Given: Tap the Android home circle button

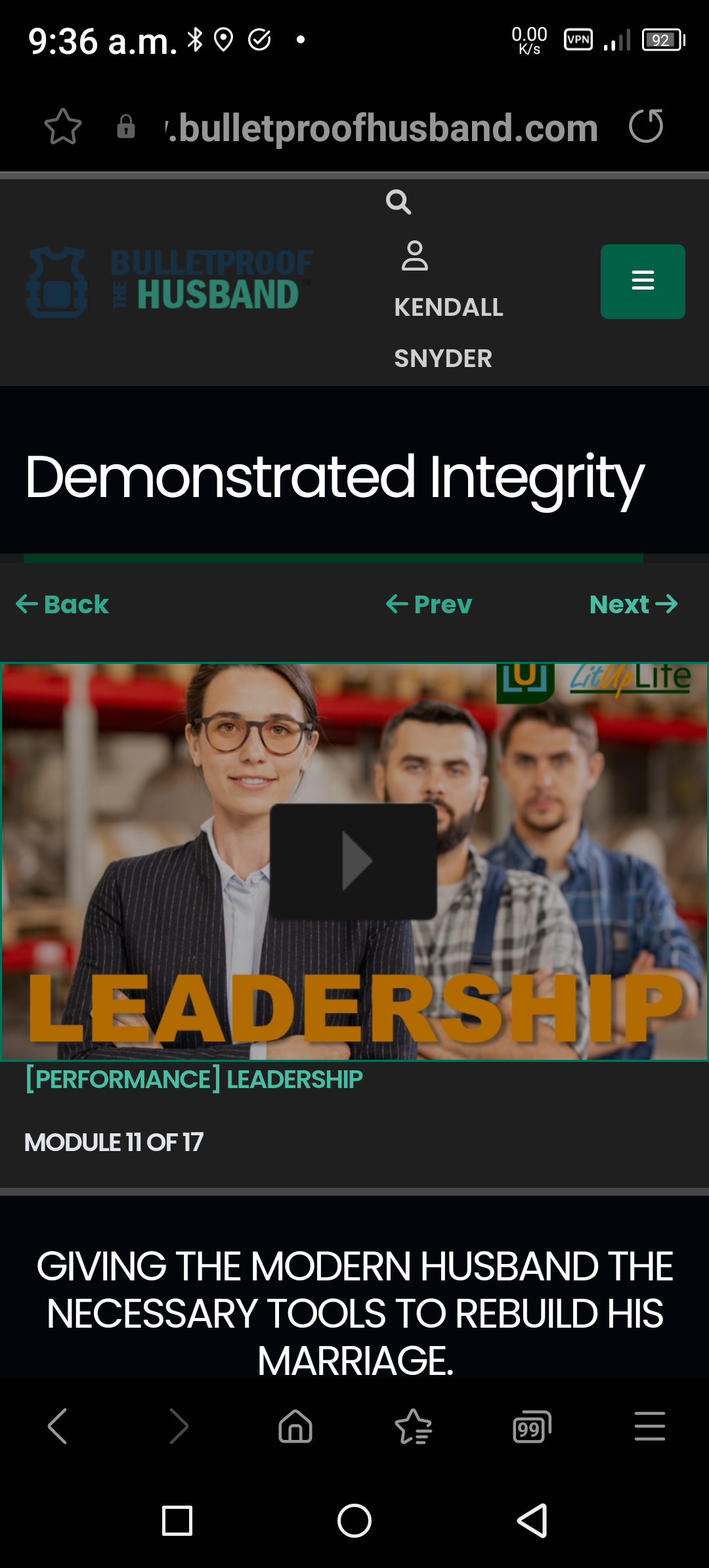Looking at the screenshot, I should pyautogui.click(x=354, y=1521).
